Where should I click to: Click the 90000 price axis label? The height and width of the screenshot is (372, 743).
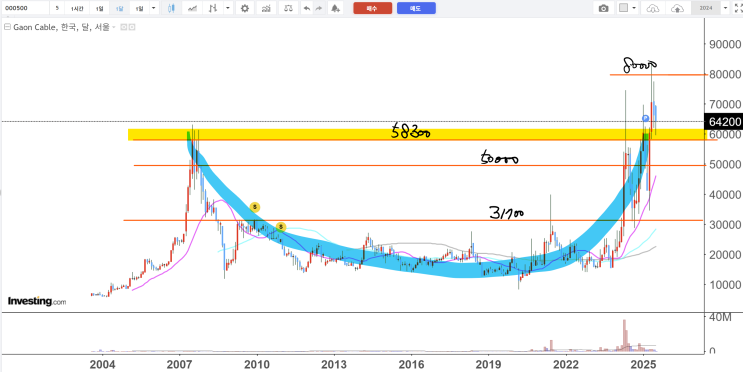724,44
